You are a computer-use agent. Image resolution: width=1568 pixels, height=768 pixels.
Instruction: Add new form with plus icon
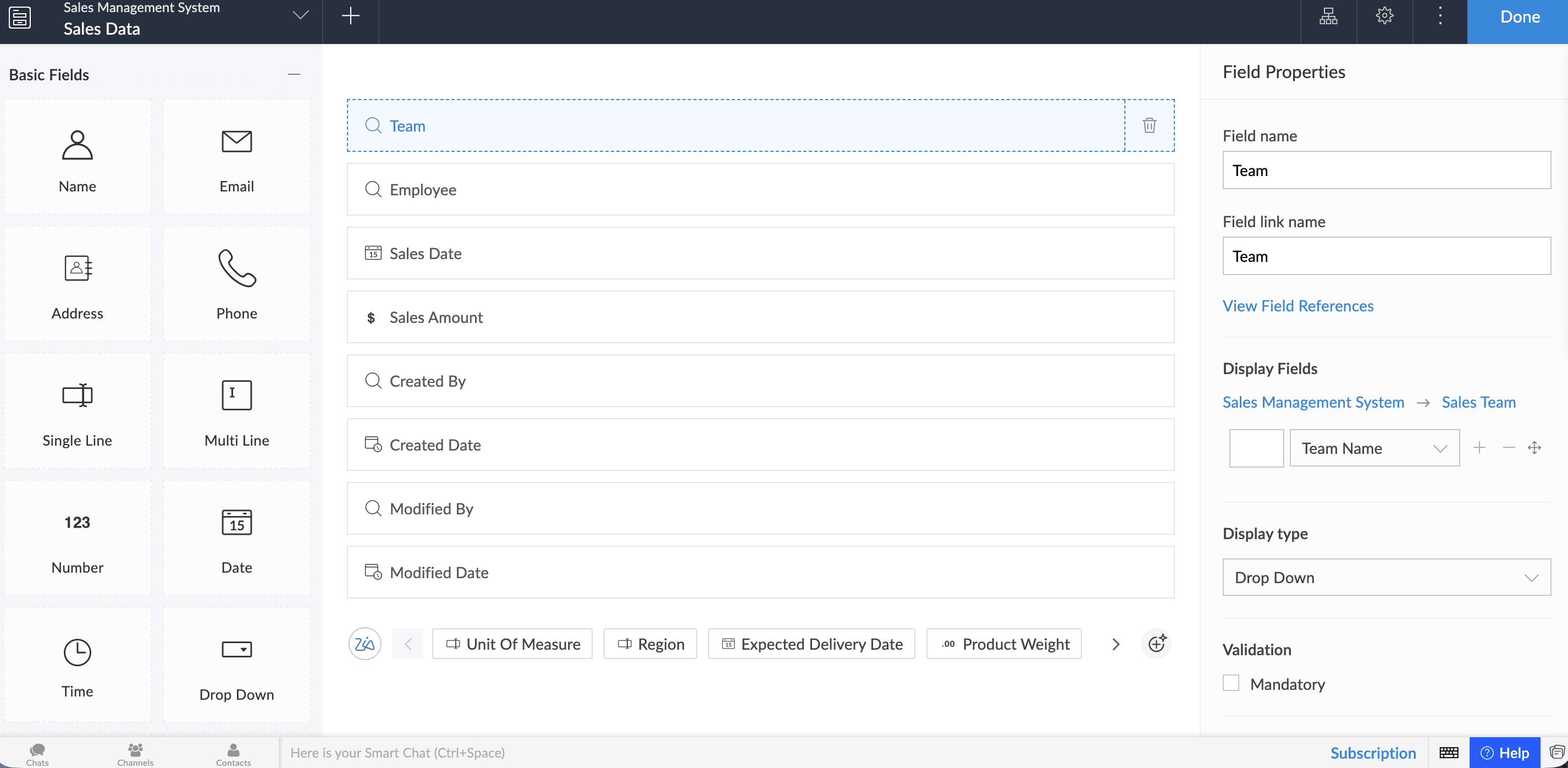point(351,16)
